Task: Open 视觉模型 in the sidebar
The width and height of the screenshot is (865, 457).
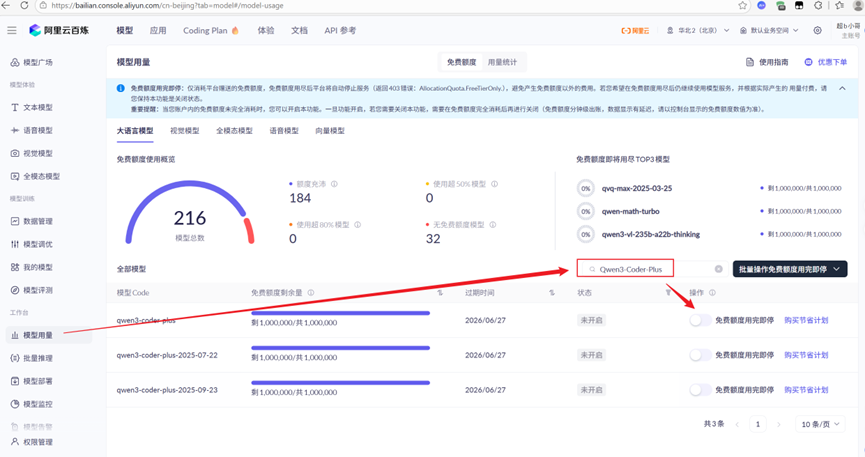Action: [x=32, y=153]
